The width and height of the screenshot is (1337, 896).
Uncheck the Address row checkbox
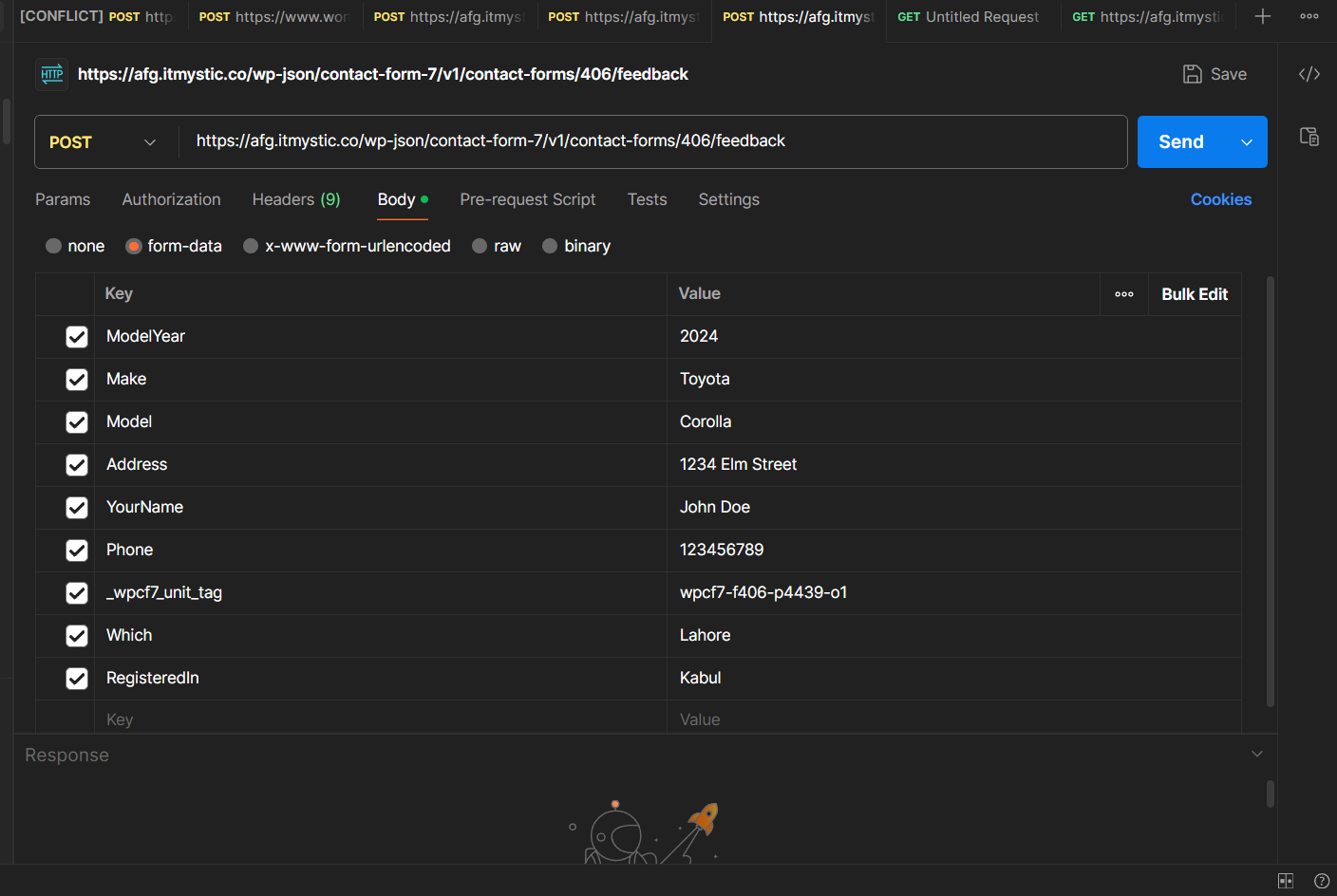point(77,465)
